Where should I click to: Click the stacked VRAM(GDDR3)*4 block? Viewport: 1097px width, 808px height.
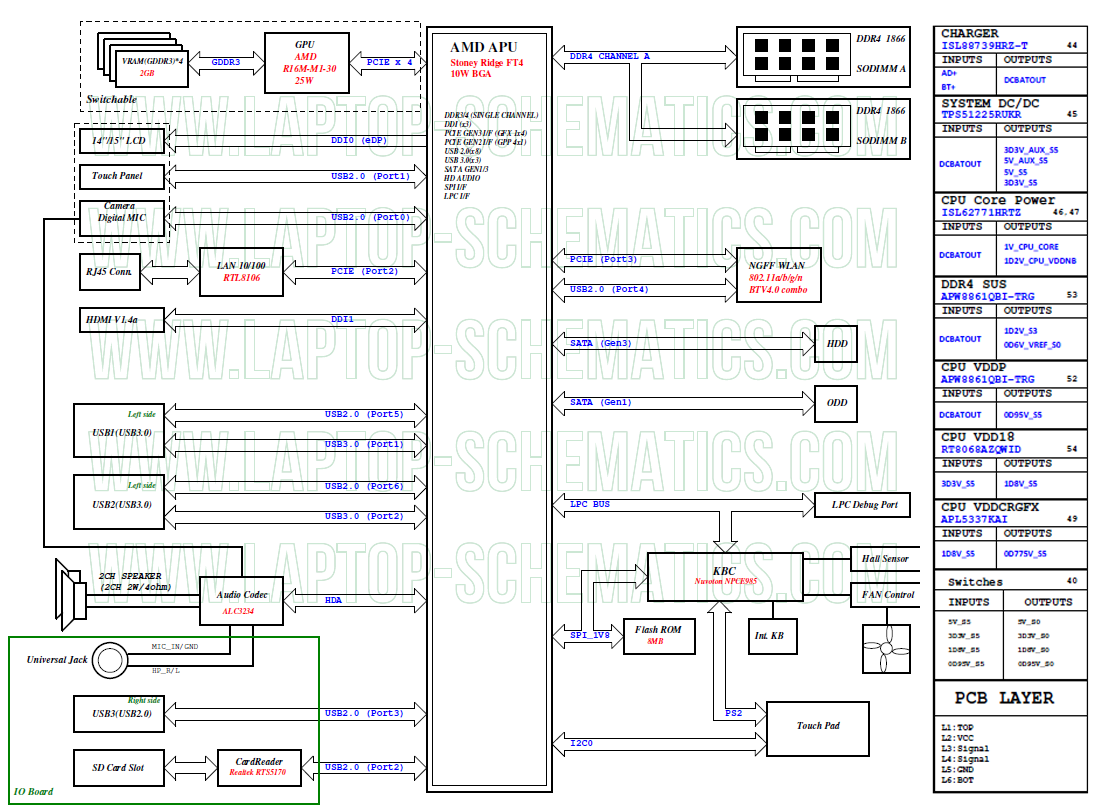tap(143, 59)
